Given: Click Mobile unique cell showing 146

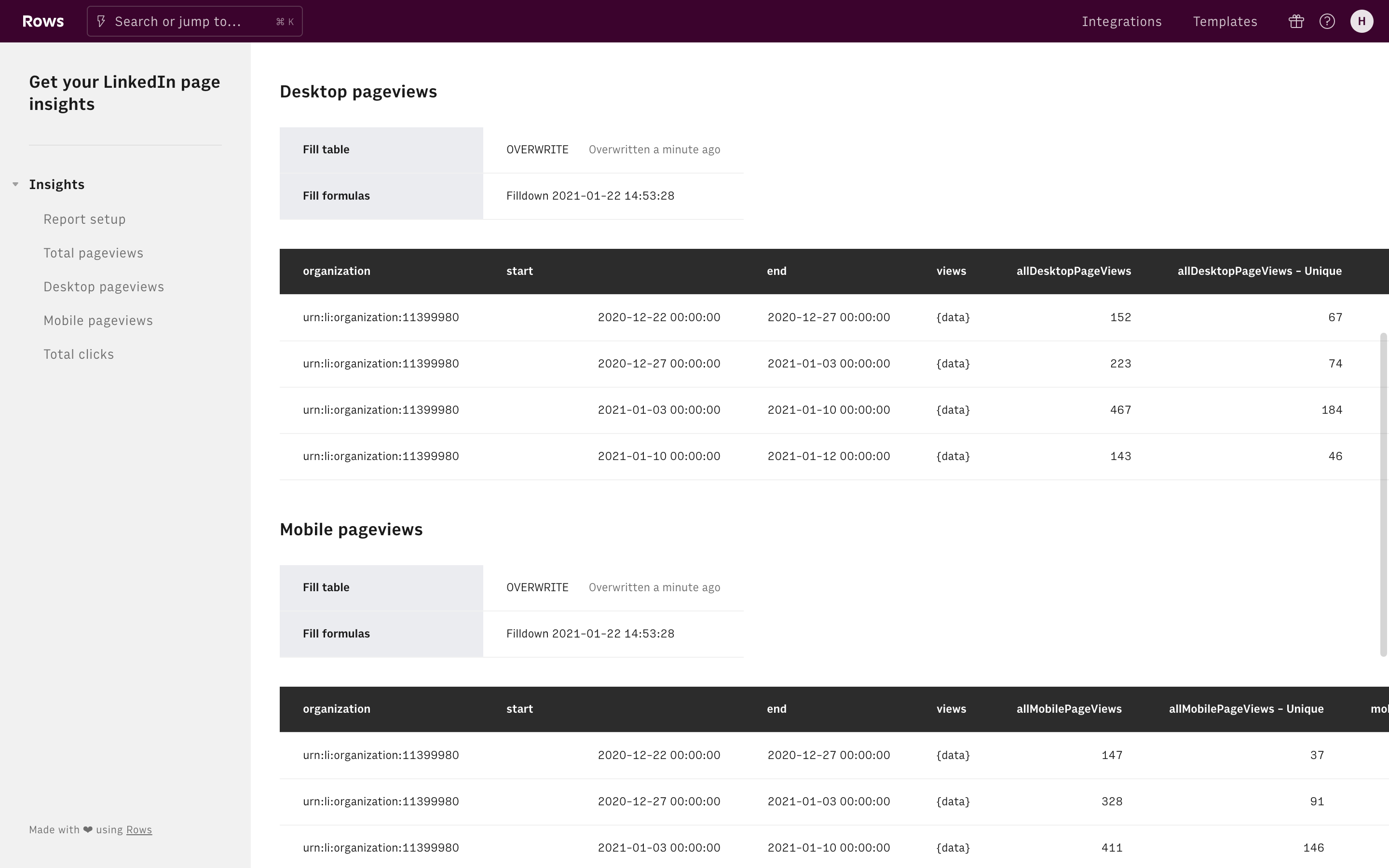Looking at the screenshot, I should click(1313, 848).
